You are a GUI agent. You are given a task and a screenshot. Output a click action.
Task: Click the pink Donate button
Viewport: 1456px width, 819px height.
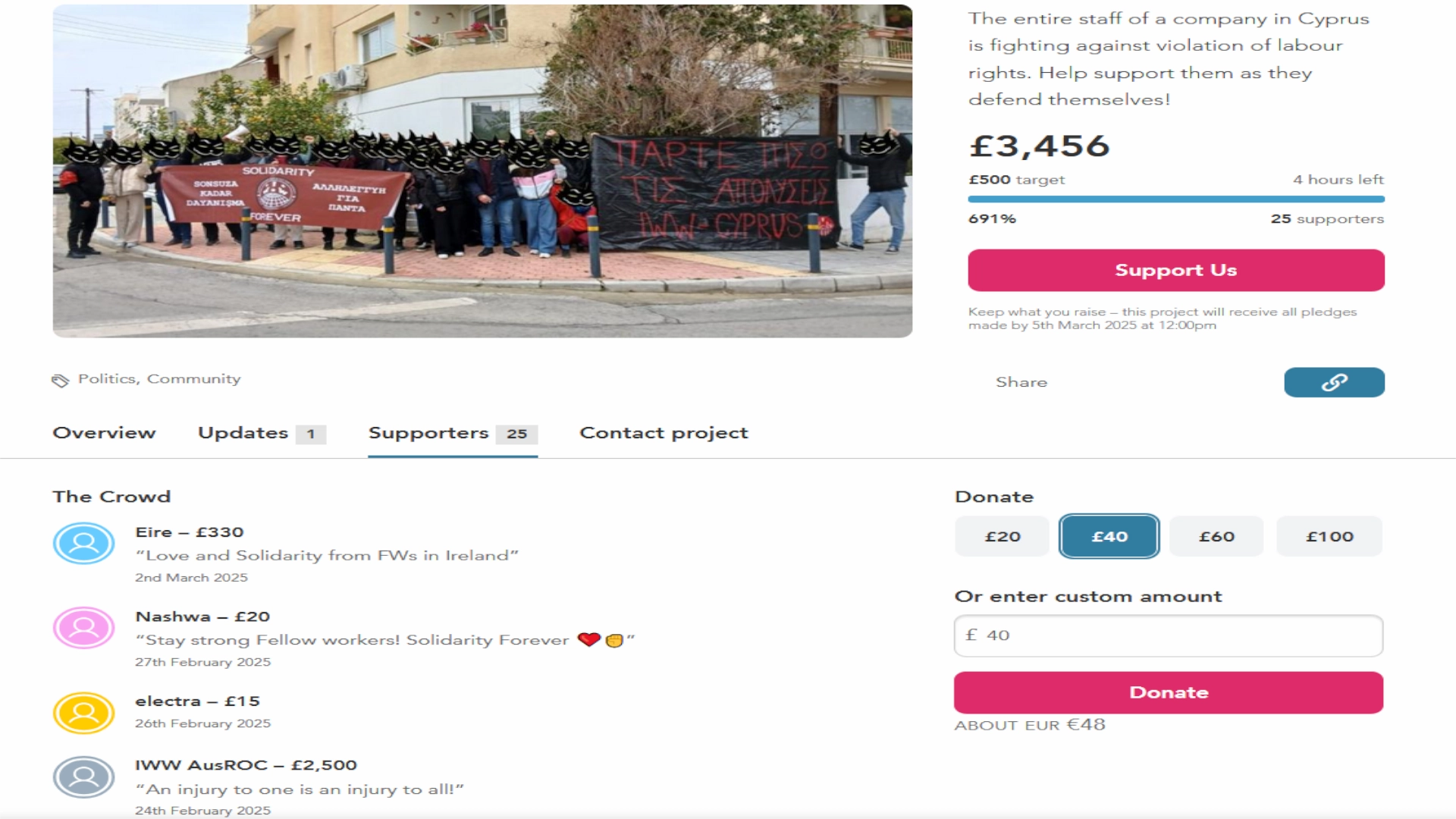[1169, 692]
